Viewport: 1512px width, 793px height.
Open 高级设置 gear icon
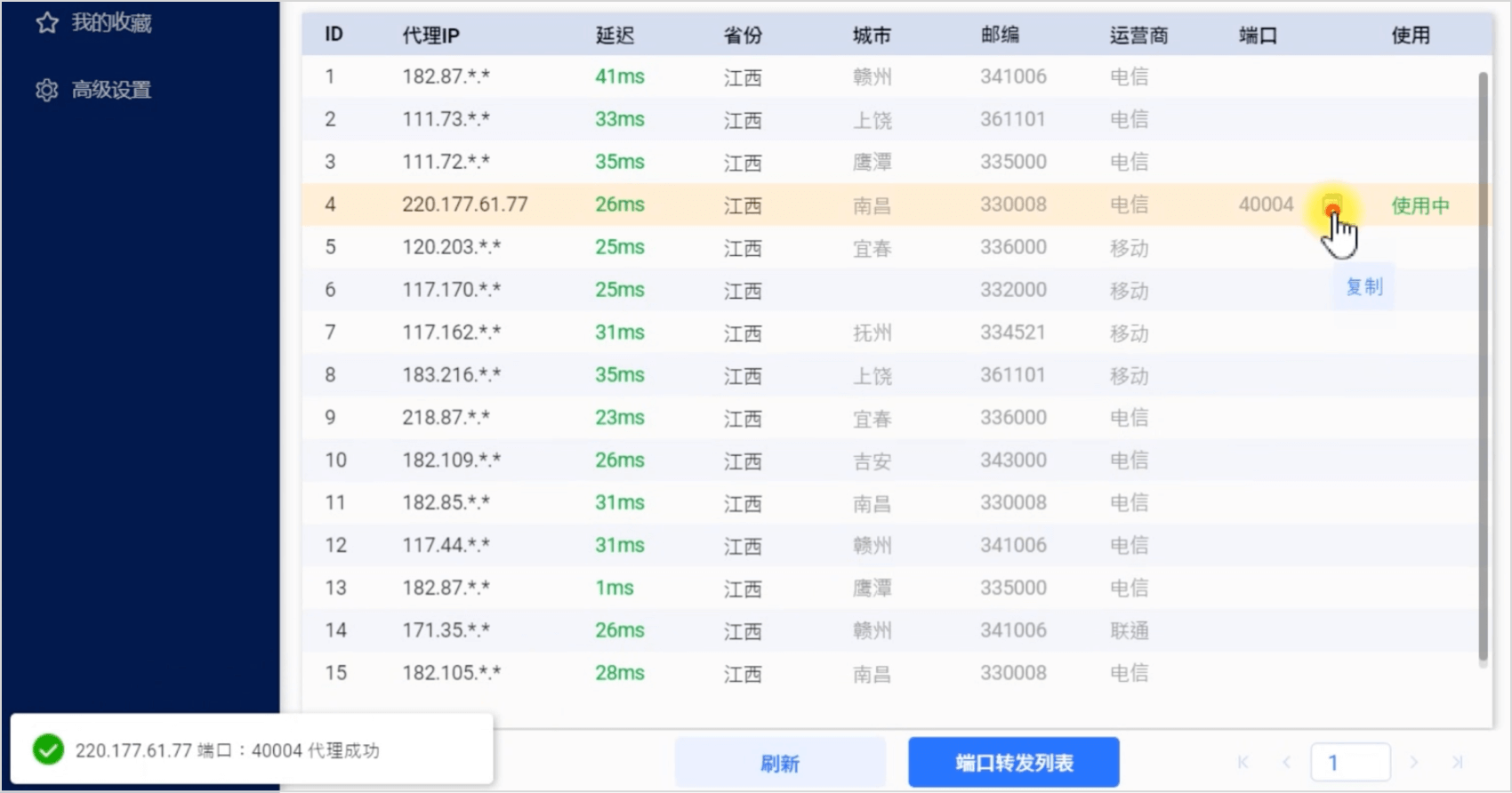click(47, 90)
